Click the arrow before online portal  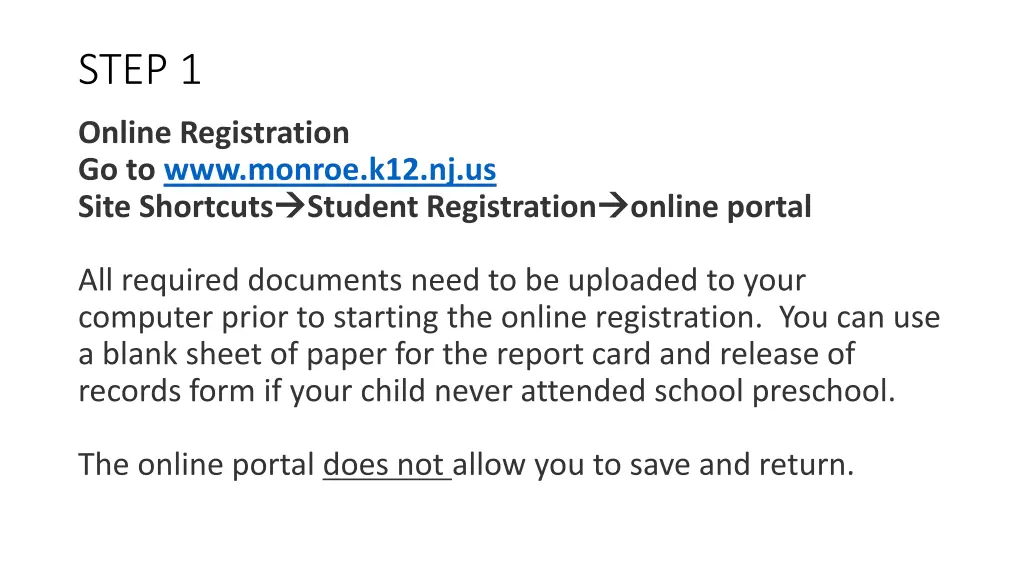(x=613, y=206)
